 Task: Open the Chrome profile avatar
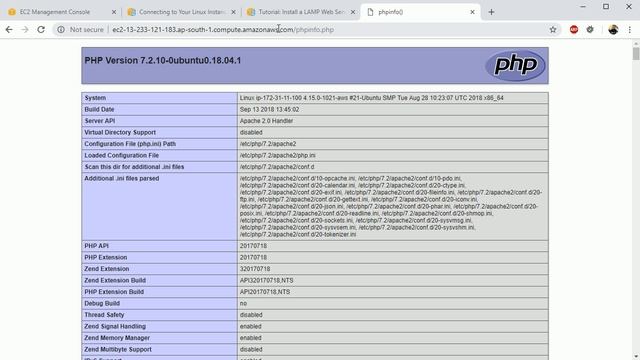[613, 29]
